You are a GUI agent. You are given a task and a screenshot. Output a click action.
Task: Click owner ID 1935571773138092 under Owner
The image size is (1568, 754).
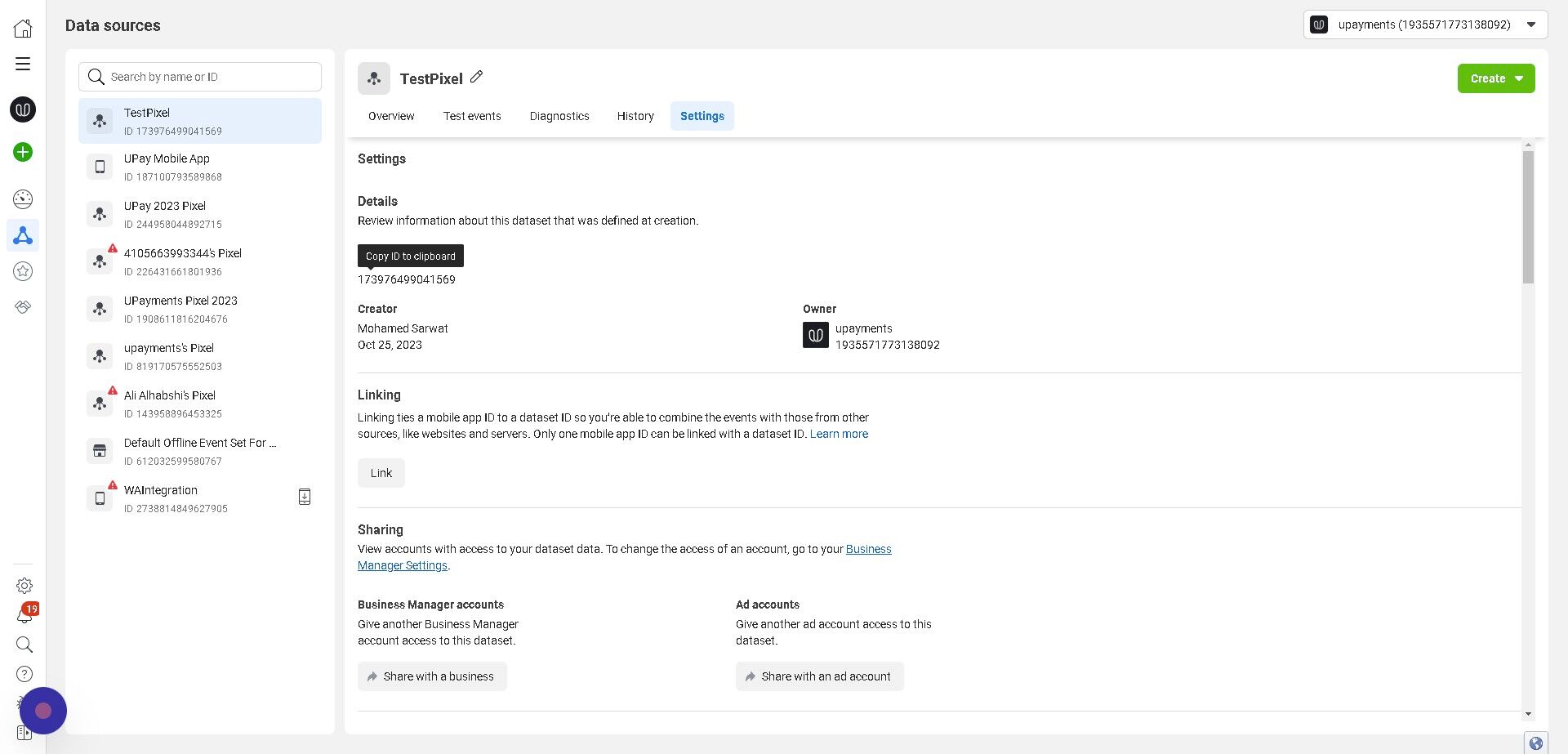[887, 345]
